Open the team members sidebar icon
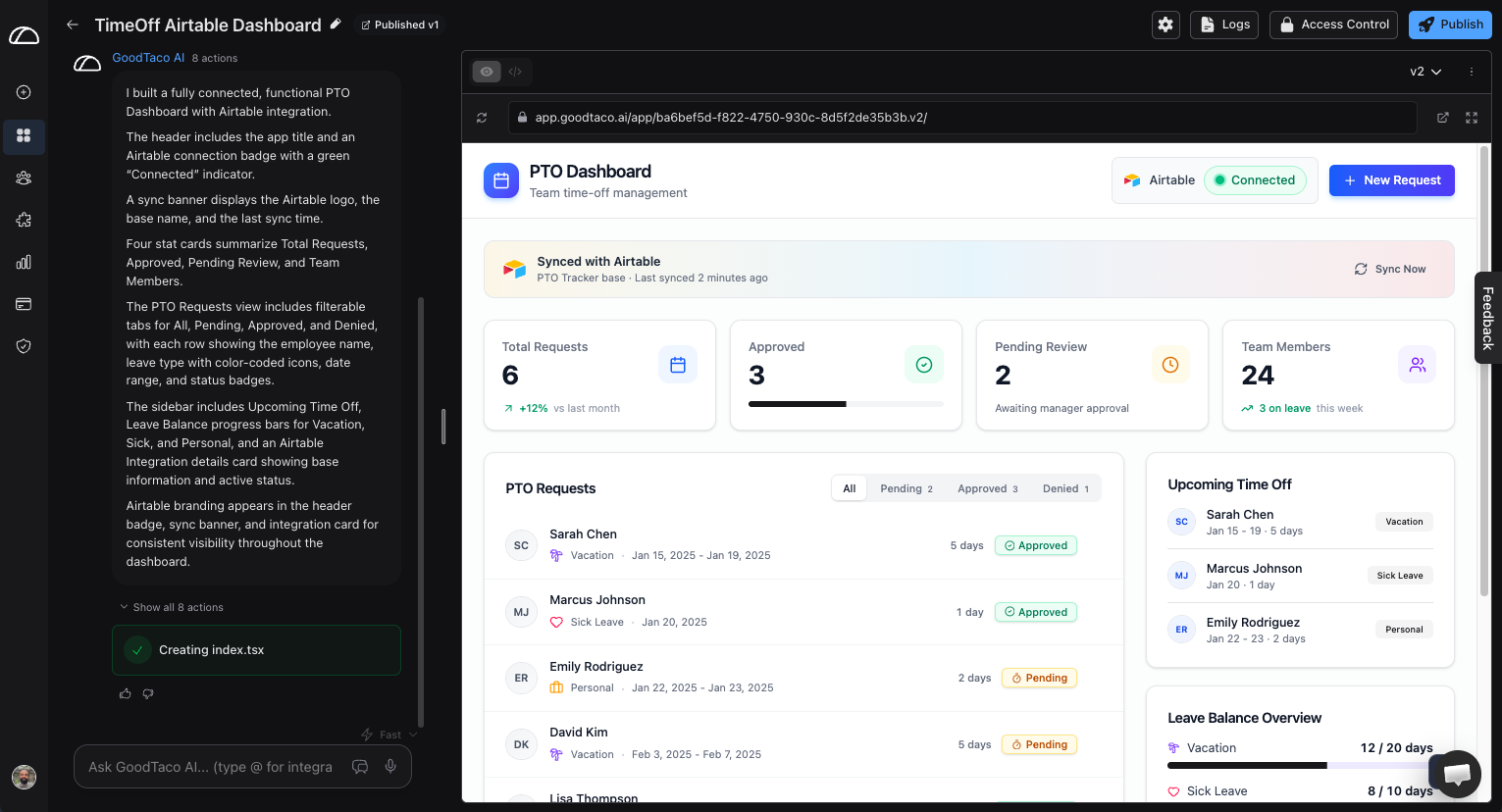 pos(24,178)
